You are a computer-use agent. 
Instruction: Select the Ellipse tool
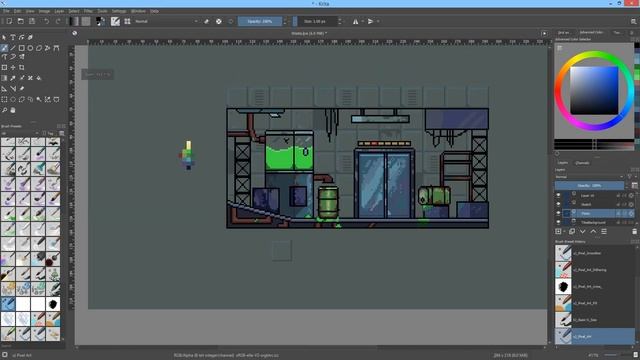click(30, 48)
